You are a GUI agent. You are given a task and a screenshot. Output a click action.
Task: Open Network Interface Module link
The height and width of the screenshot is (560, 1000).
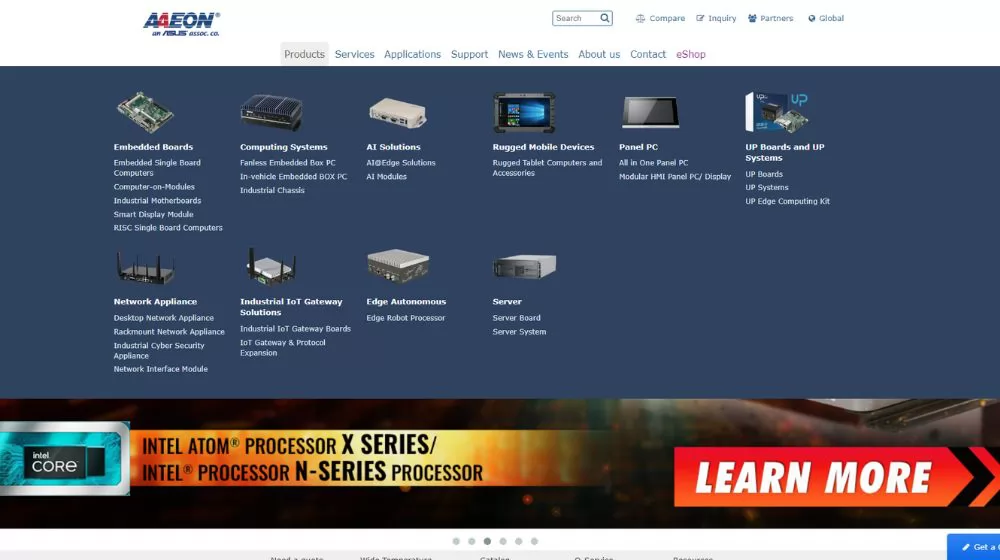click(161, 369)
